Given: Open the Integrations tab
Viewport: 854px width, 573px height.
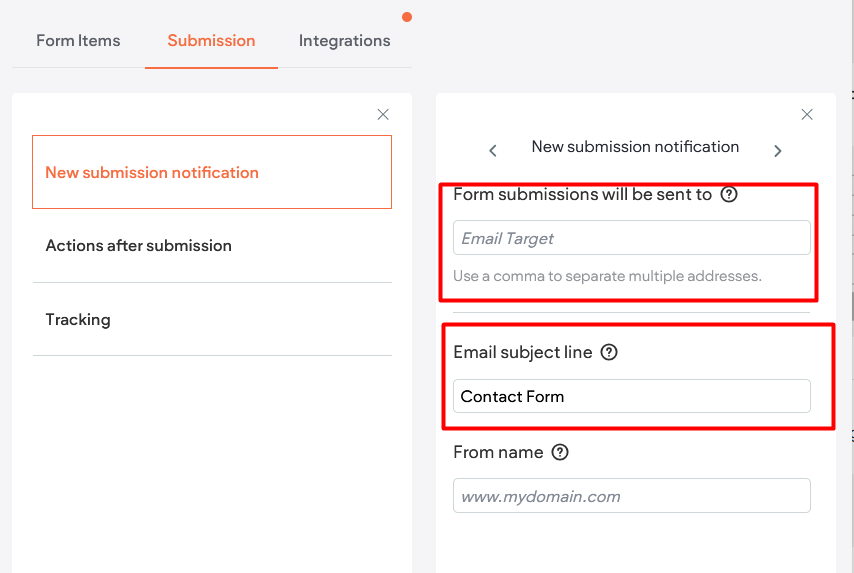Looking at the screenshot, I should coord(344,41).
